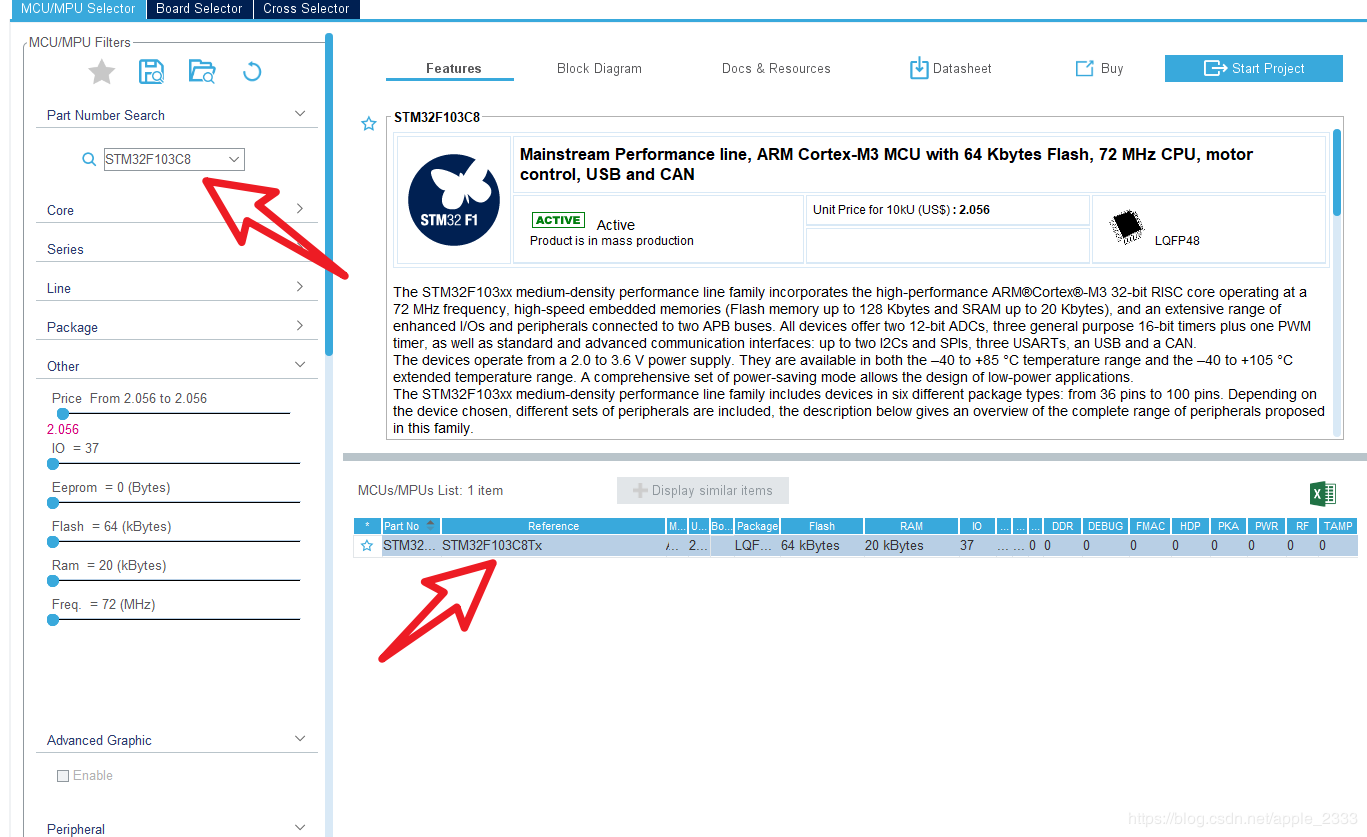This screenshot has width=1367, height=837.
Task: Open the Cross Selector tab
Action: coord(306,9)
